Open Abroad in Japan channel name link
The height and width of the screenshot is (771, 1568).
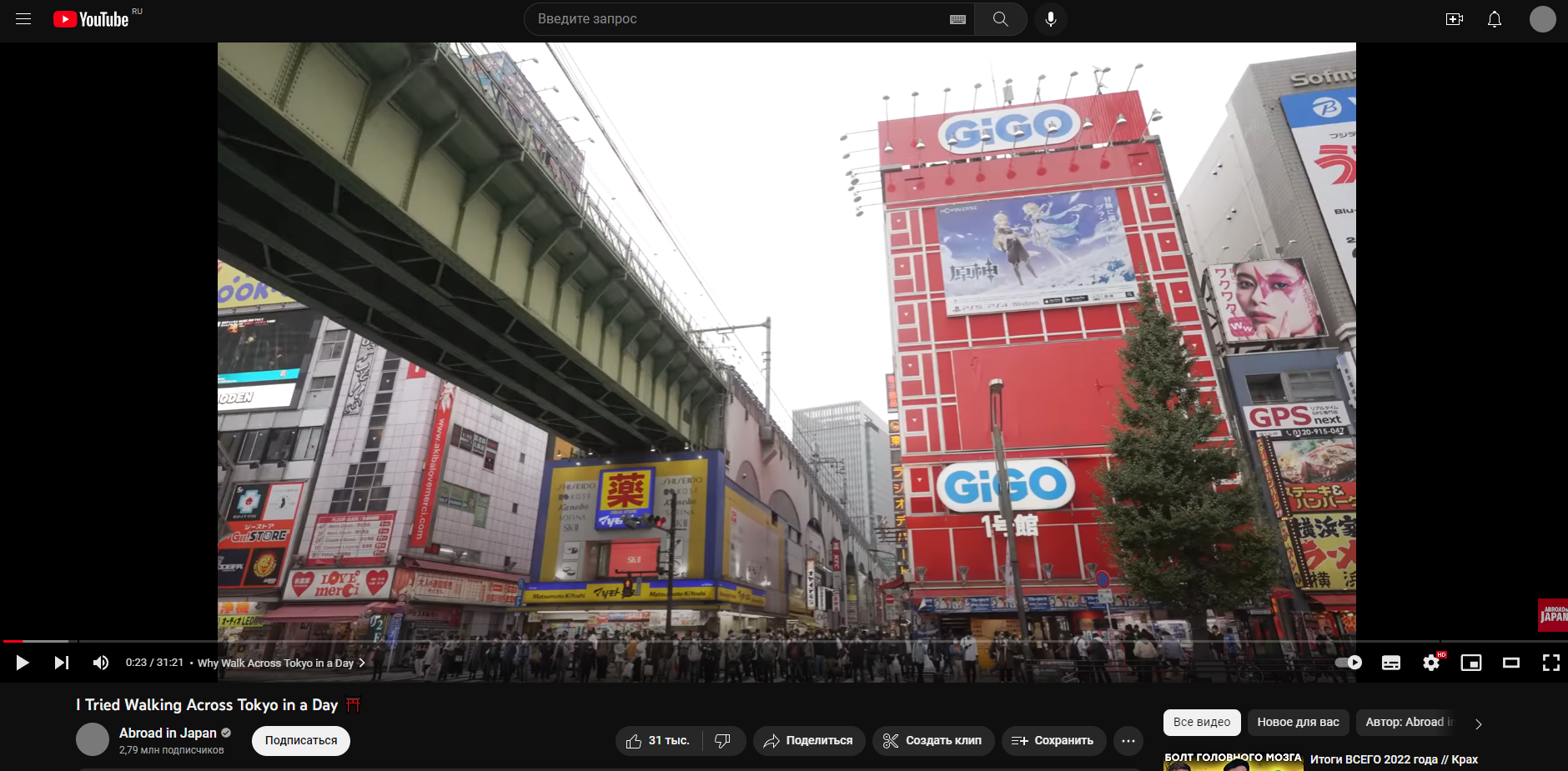click(168, 733)
